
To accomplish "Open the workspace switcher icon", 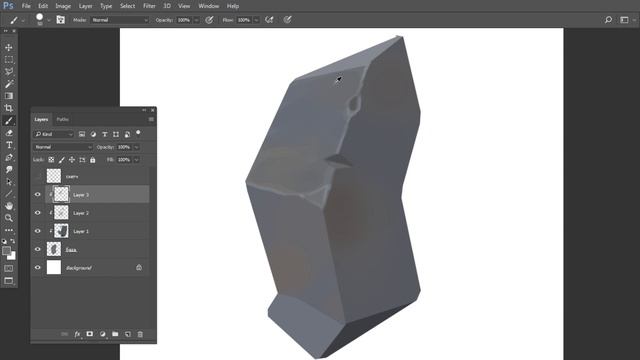I will click(x=624, y=20).
